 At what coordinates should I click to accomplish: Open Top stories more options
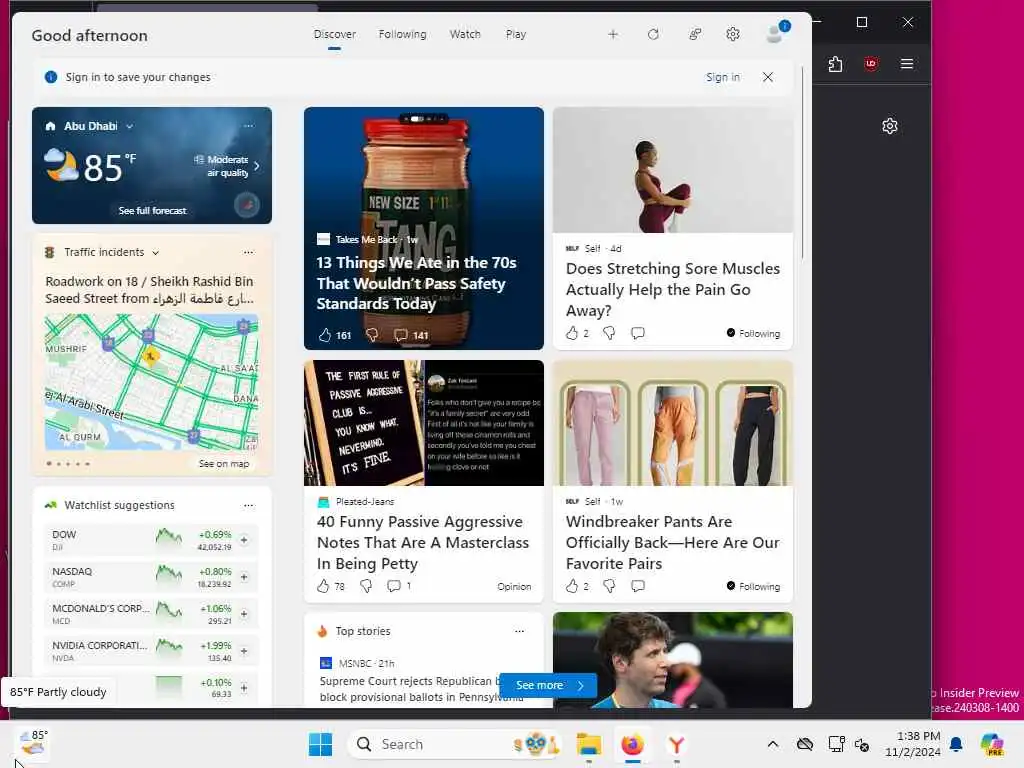click(519, 631)
